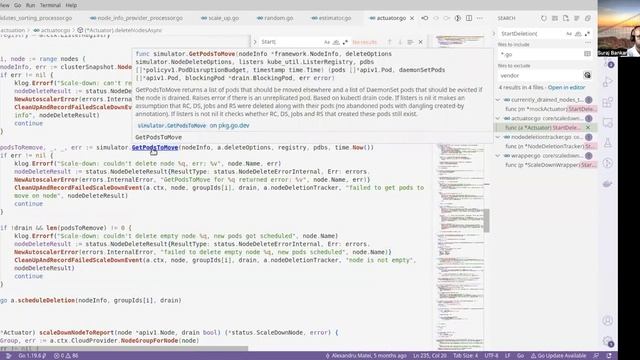This screenshot has height=360, width=640.
Task: Click Ln 235, Col 20 cursor position
Action: point(430,356)
